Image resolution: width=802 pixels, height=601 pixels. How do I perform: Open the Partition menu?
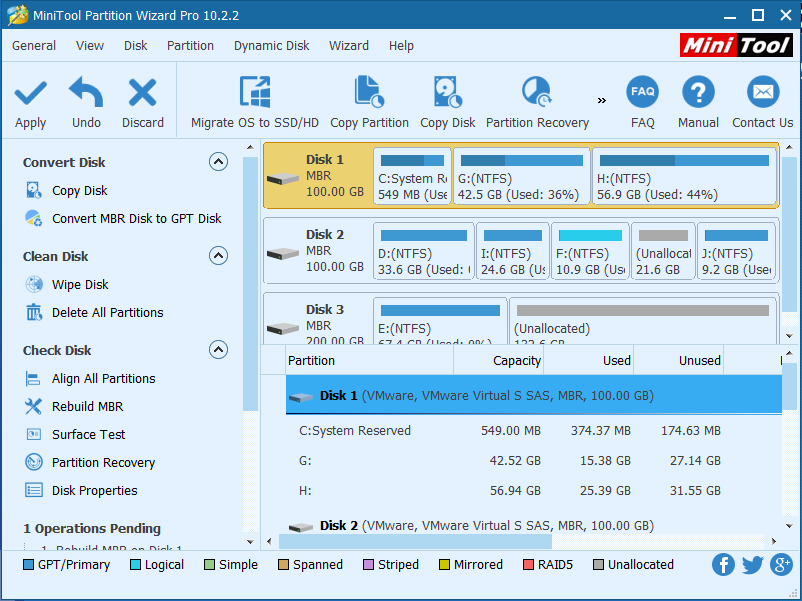point(190,46)
